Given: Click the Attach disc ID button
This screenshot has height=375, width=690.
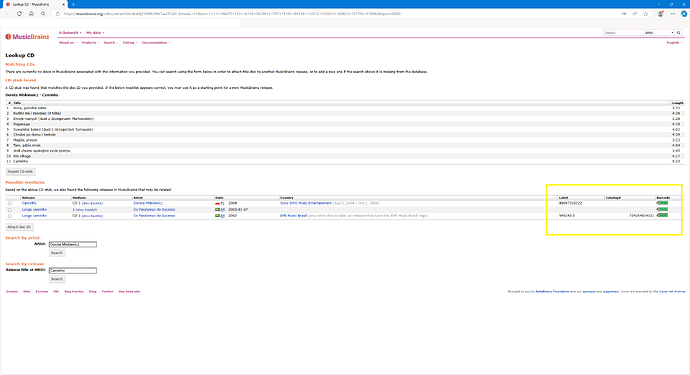Looking at the screenshot, I should tap(19, 227).
